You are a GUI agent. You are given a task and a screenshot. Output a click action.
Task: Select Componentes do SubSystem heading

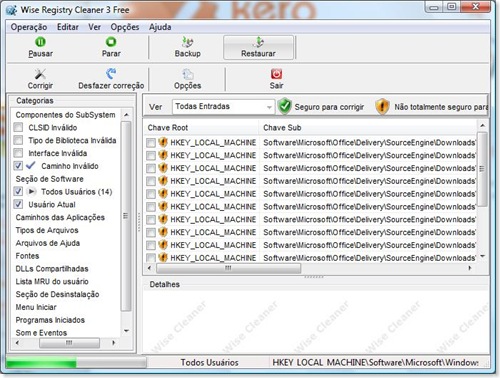coord(65,115)
